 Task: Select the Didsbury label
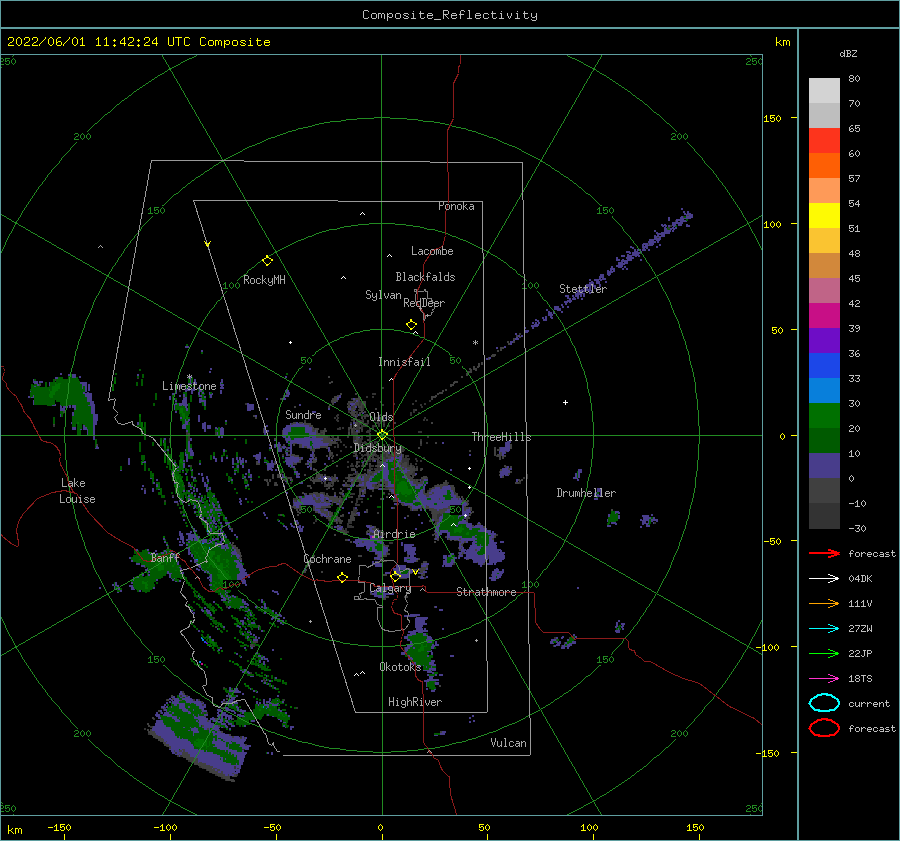[378, 448]
